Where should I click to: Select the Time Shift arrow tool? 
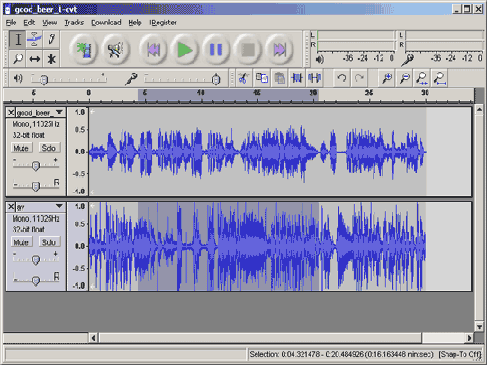34,59
